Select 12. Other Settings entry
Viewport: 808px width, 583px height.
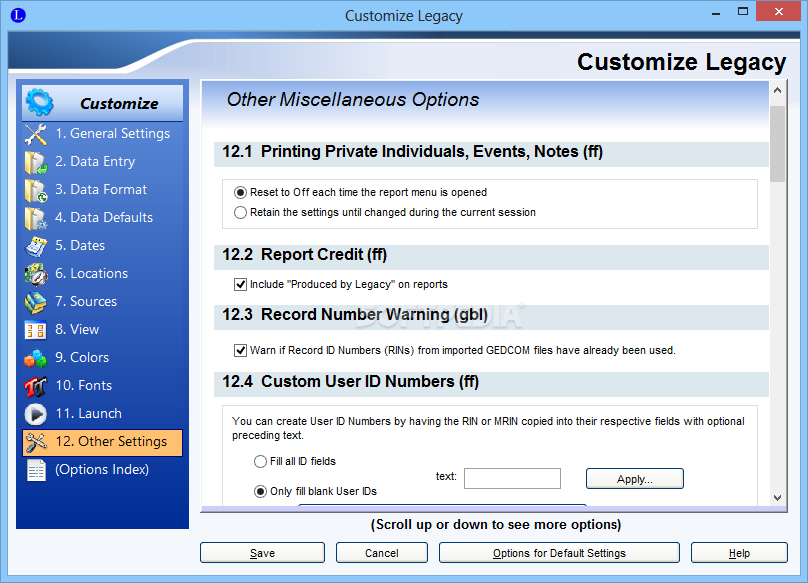click(x=103, y=443)
